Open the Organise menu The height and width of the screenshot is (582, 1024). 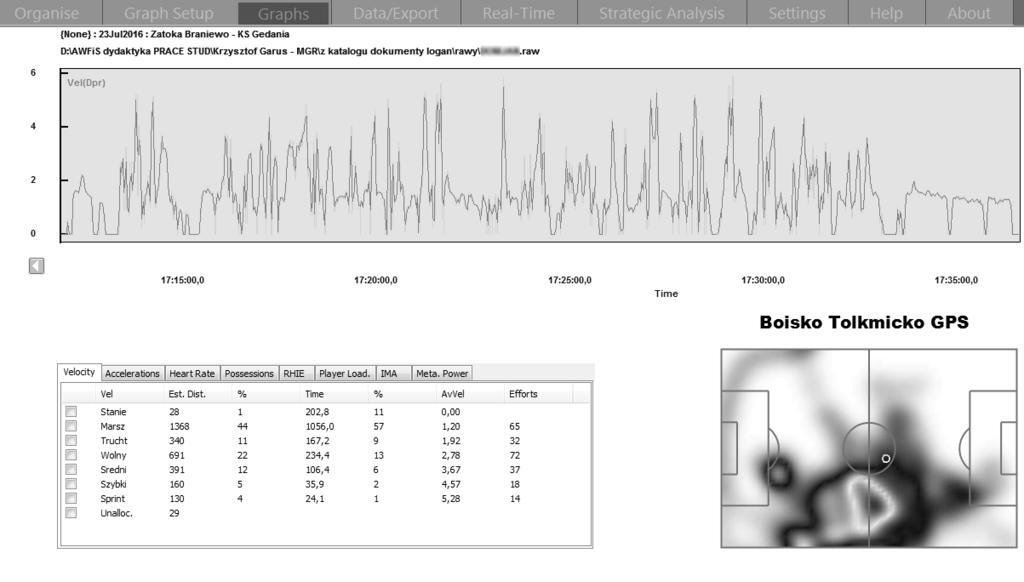click(x=46, y=13)
